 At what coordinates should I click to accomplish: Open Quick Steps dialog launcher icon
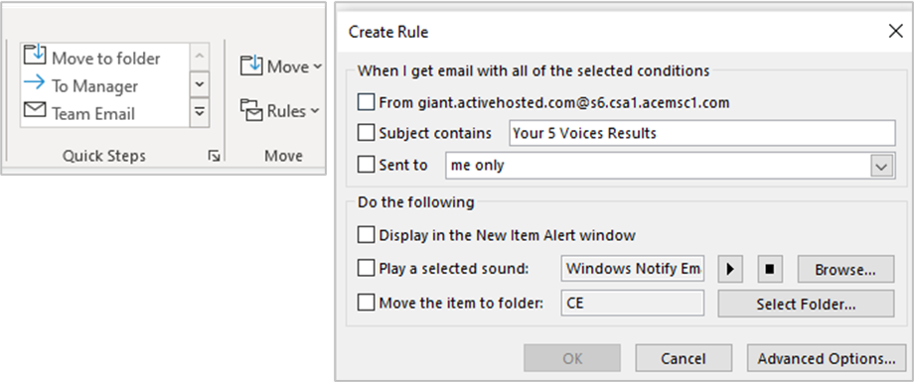tap(215, 156)
